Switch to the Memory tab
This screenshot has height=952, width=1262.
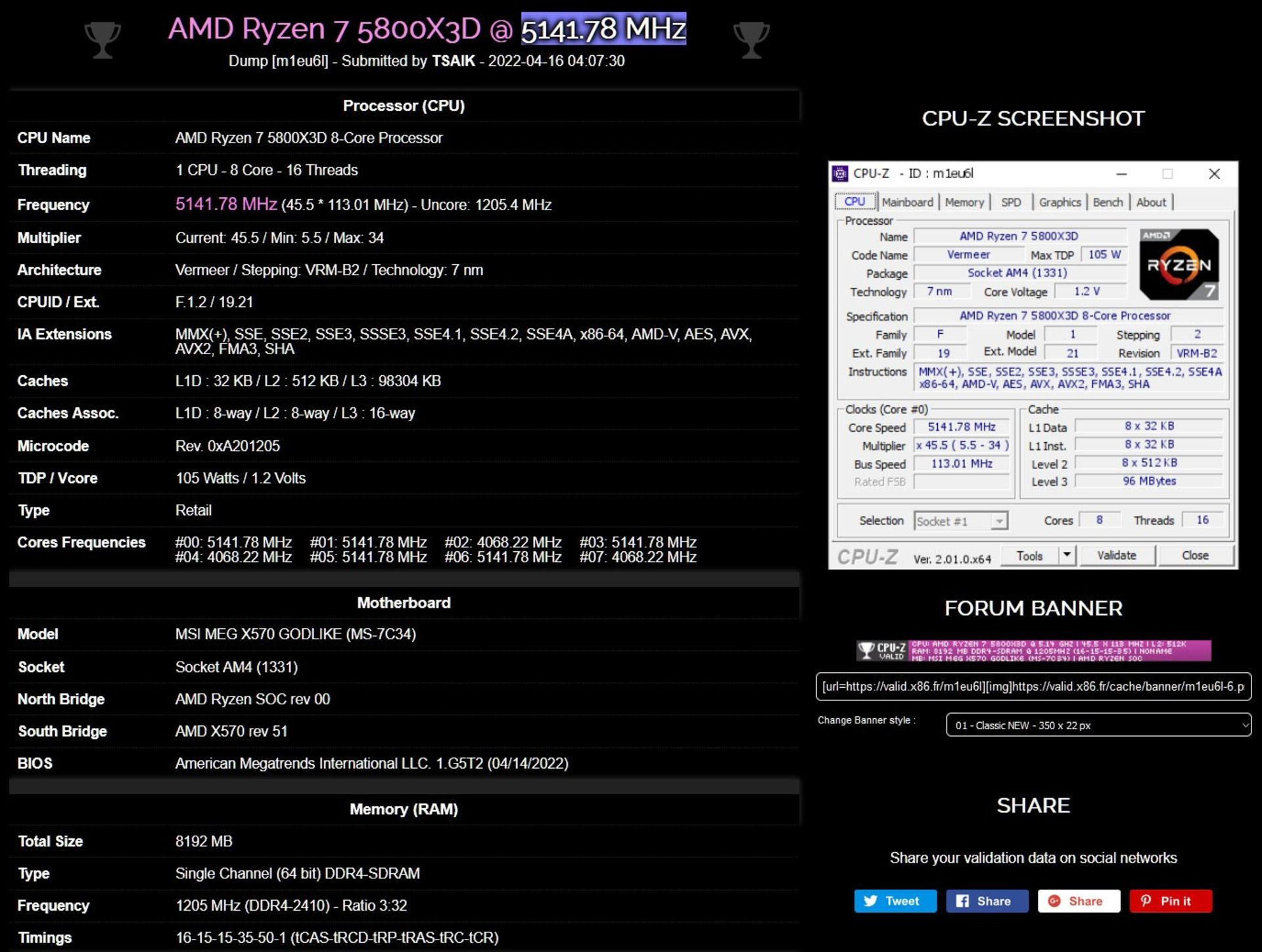pos(964,202)
